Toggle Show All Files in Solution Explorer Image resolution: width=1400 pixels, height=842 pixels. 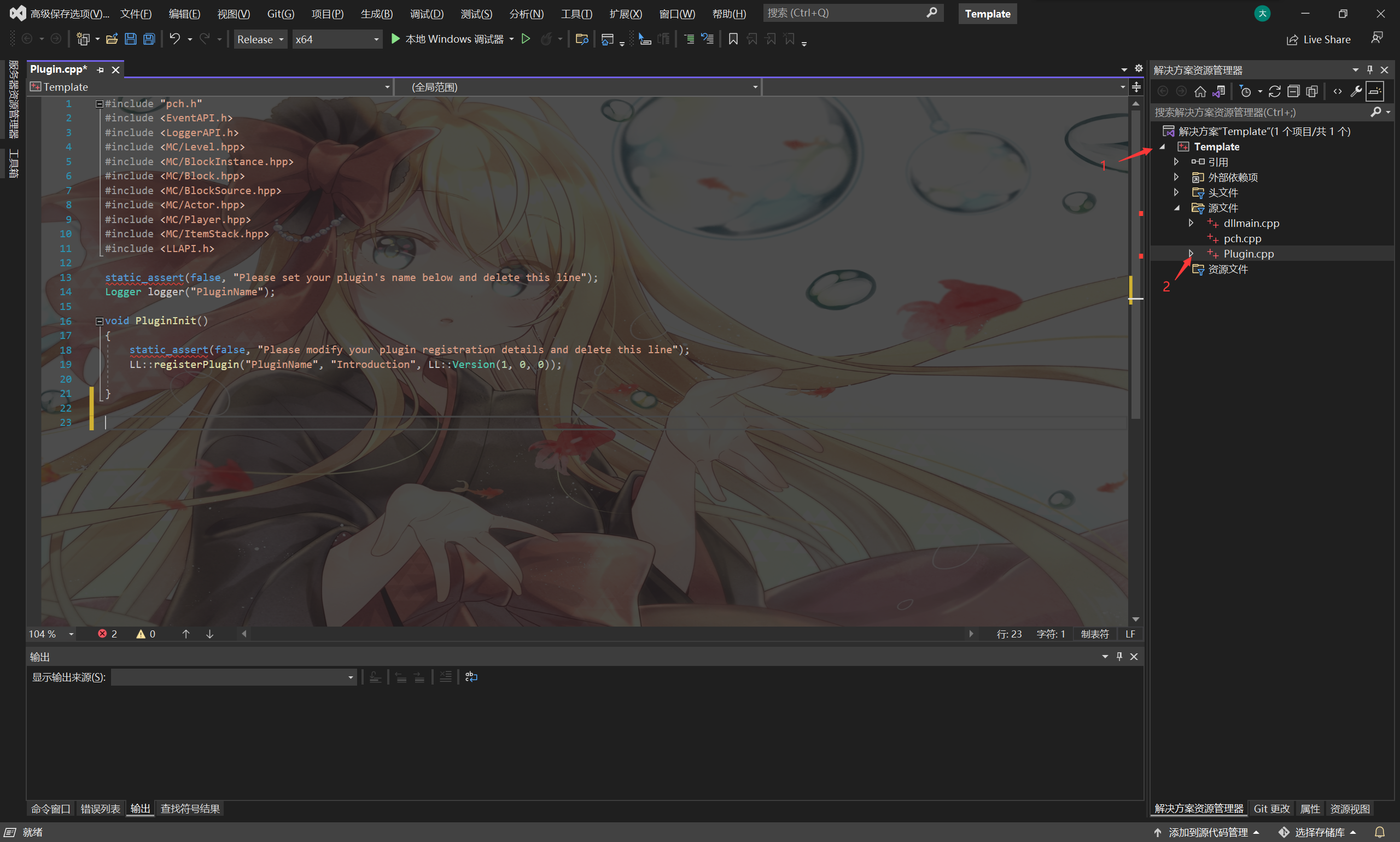tap(1312, 91)
